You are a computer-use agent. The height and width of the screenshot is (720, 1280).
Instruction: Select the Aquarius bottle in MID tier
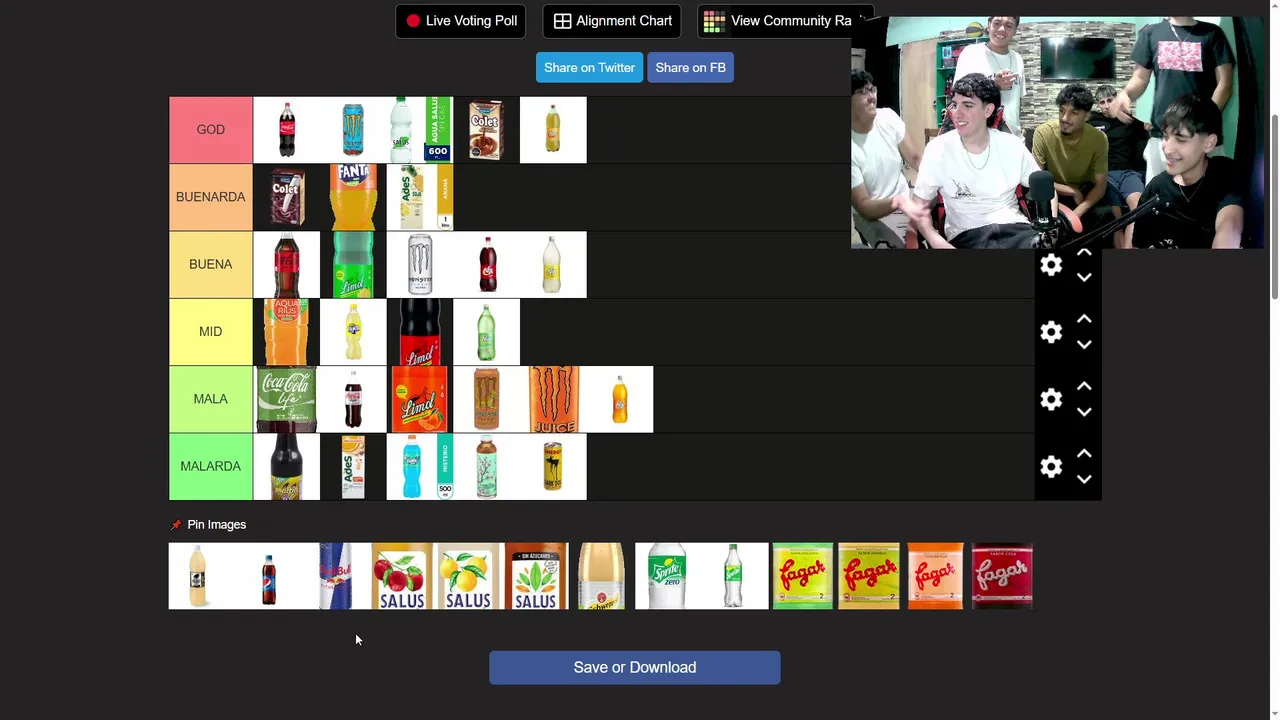point(287,332)
